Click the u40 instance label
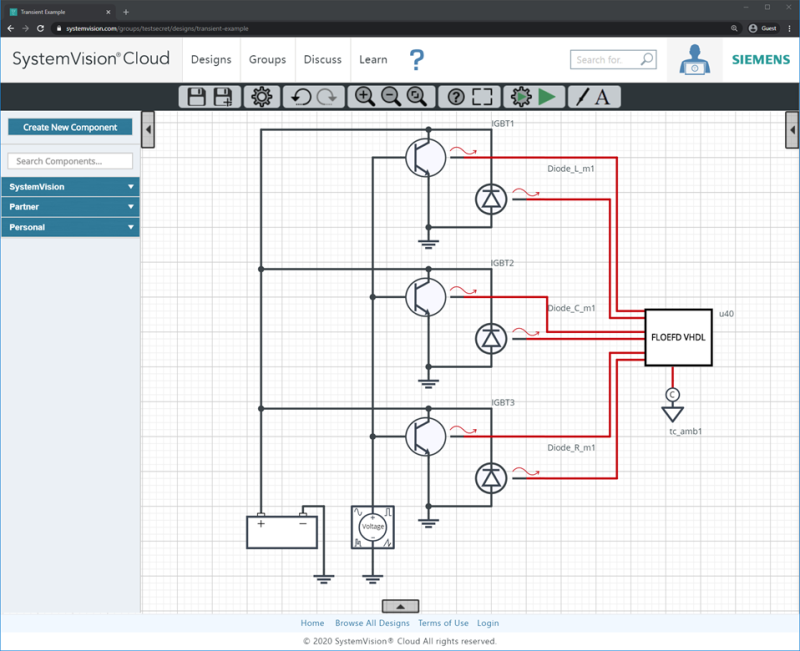800x651 pixels. (727, 313)
